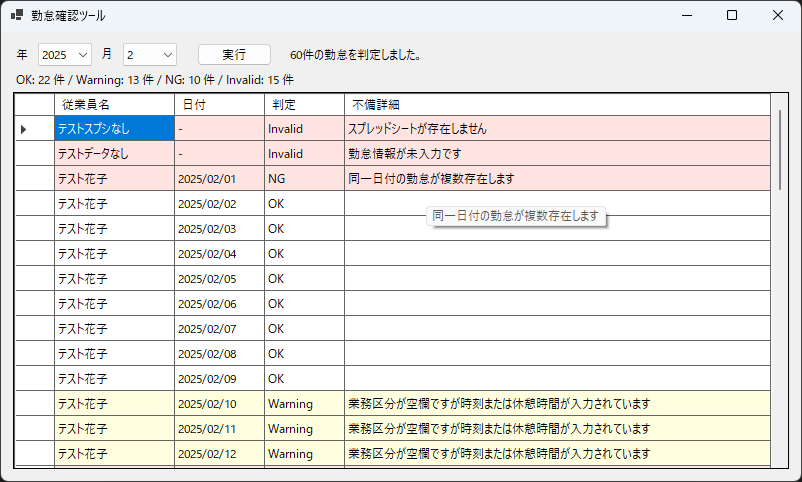The image size is (802, 482).
Task: Select the テストスプシなし employee cell
Action: 114,129
